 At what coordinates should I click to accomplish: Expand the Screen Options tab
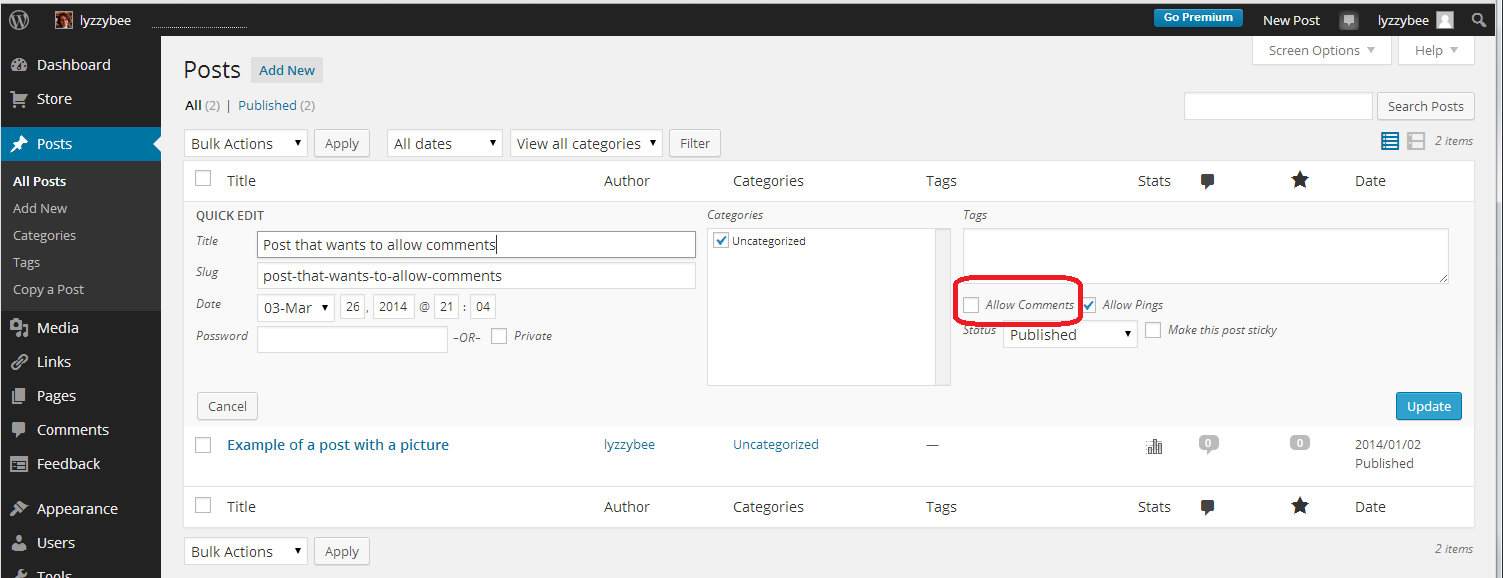tap(1321, 51)
